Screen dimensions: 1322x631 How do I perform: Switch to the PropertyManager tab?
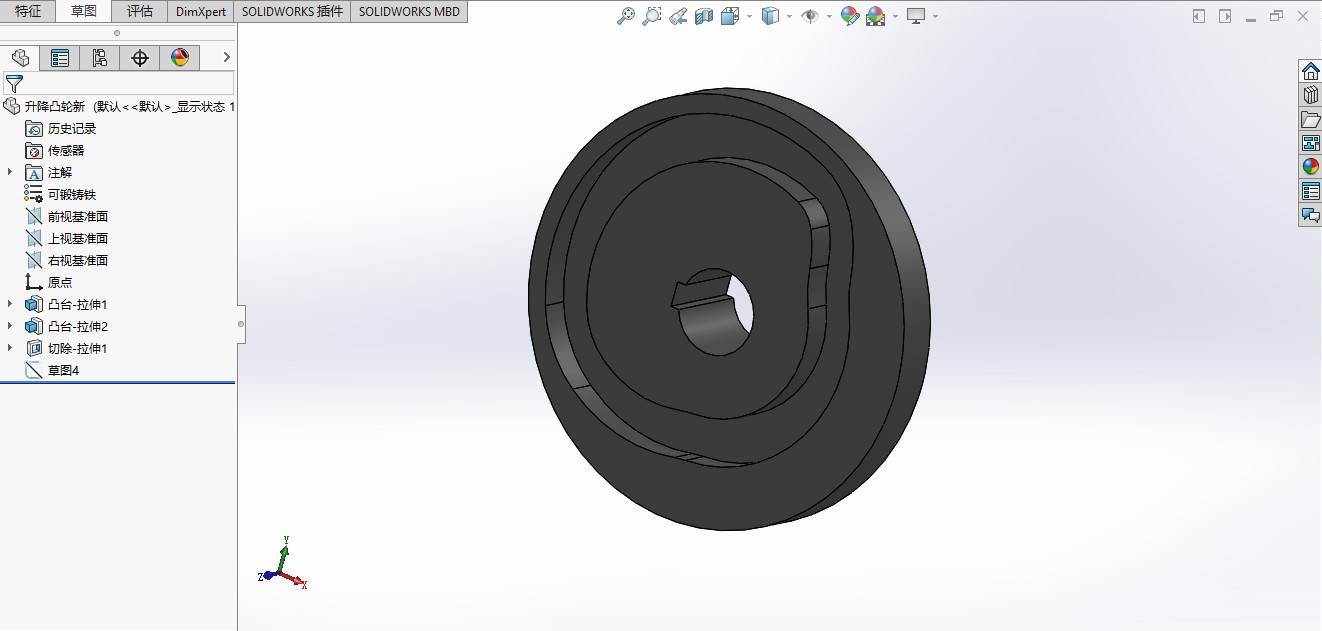tap(60, 58)
